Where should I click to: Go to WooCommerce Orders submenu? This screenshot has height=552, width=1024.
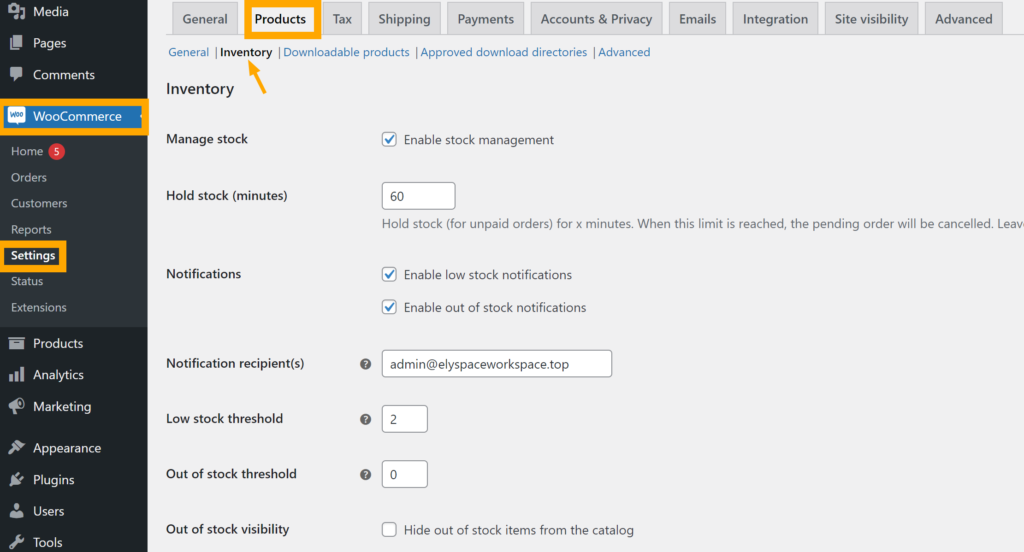tap(29, 177)
